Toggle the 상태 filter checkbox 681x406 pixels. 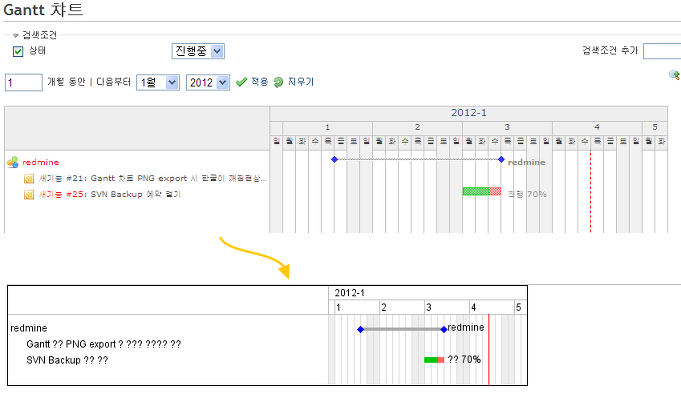point(18,52)
